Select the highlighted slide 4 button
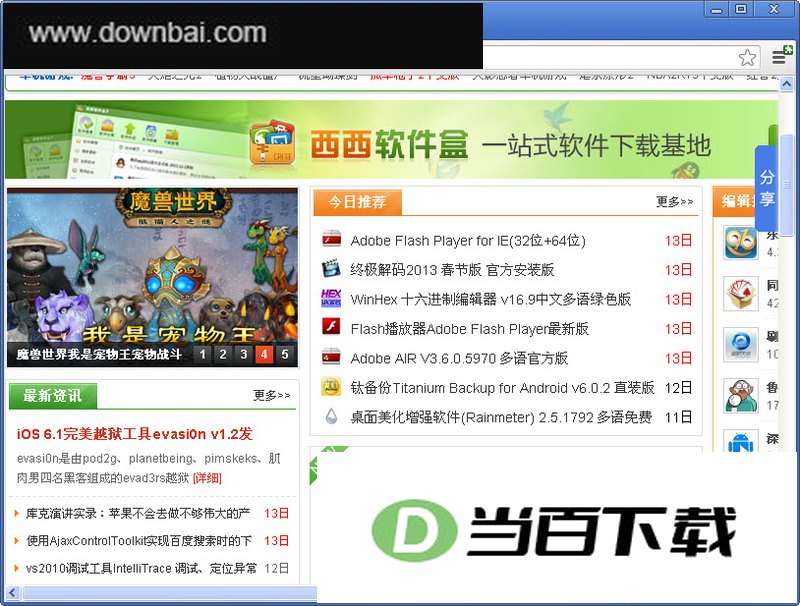Viewport: 800px width, 606px height. (264, 354)
